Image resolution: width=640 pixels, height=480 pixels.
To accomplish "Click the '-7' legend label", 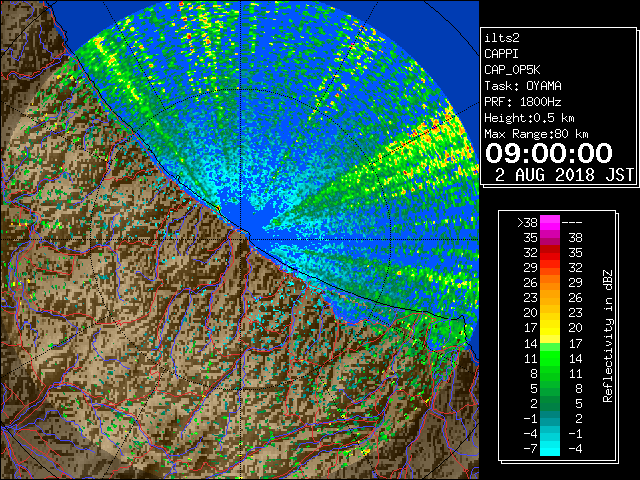I will (530, 448).
